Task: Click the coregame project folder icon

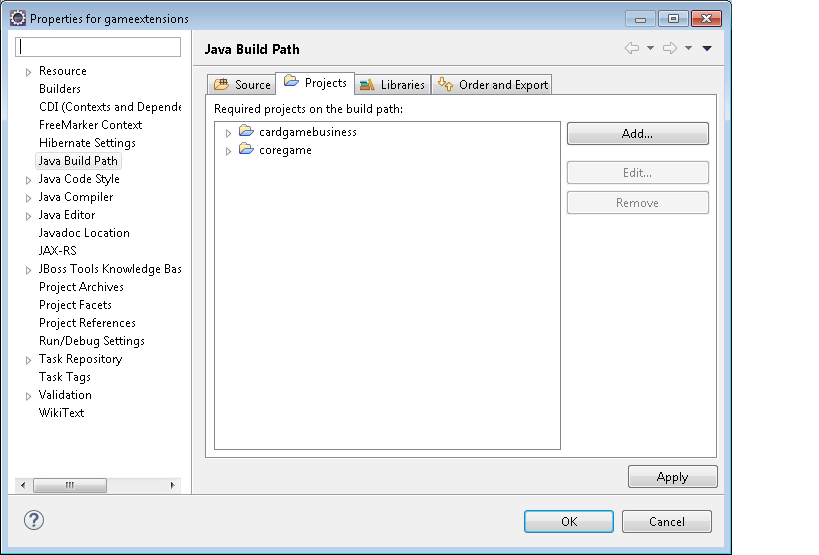Action: 246,150
